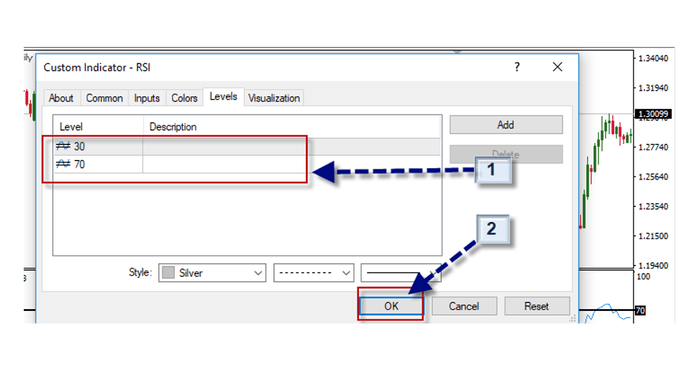Screen dimensions: 700x370
Task: Click the level icon beside 70
Action: (63, 164)
